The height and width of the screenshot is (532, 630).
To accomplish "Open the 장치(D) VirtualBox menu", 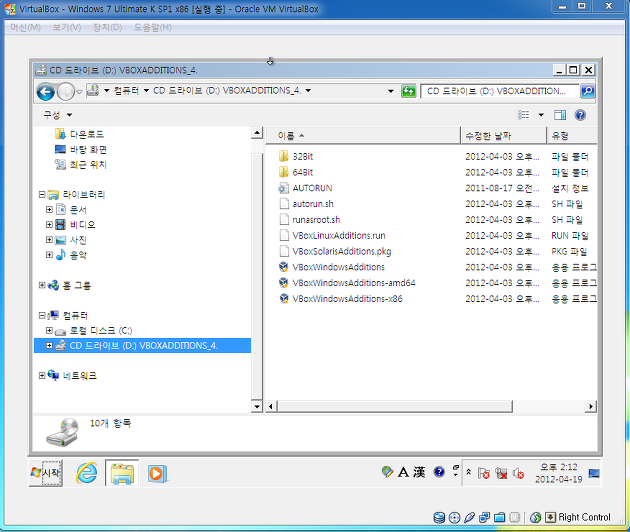I will tap(107, 27).
